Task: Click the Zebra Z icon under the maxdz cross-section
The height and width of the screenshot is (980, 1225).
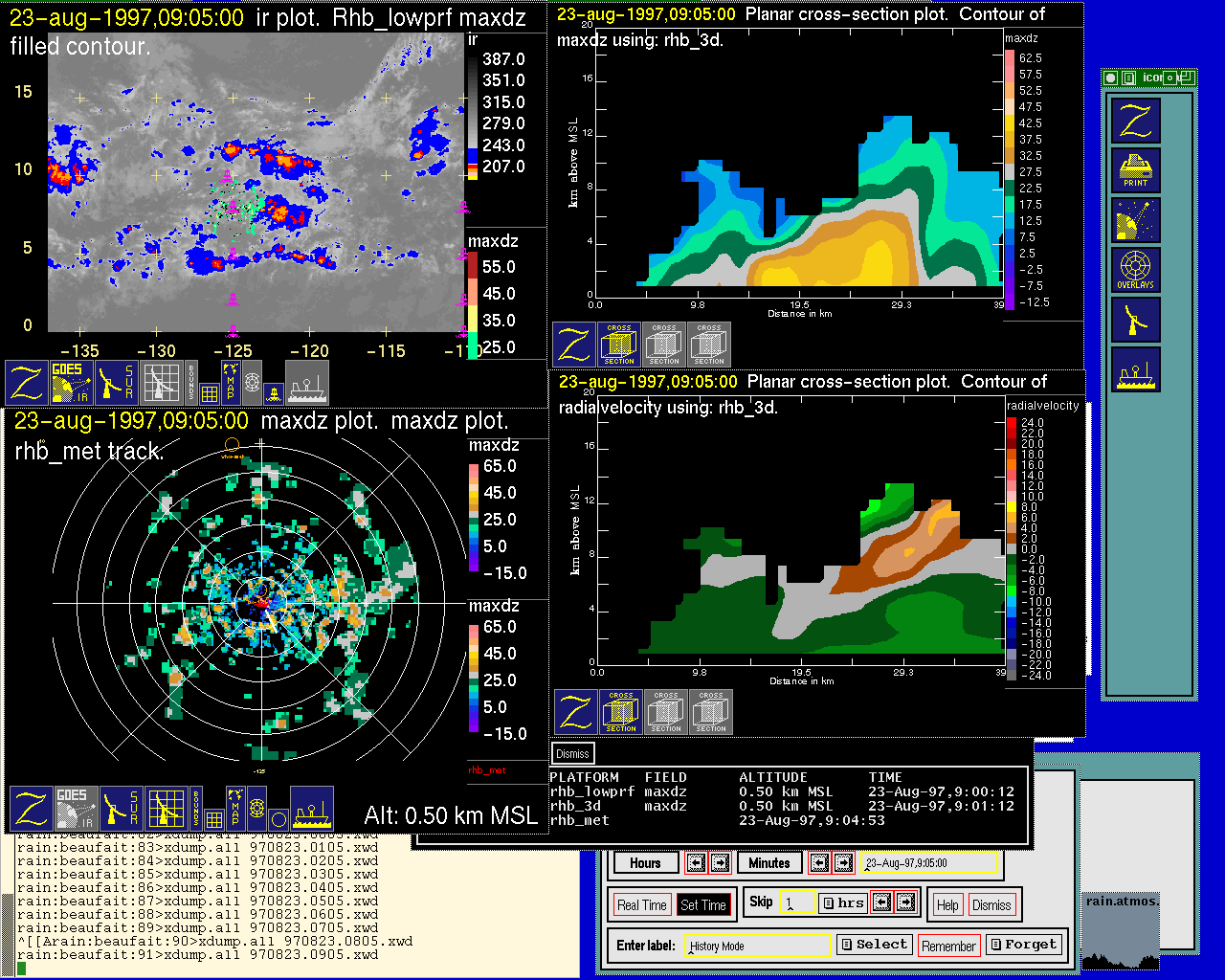Action: 574,345
